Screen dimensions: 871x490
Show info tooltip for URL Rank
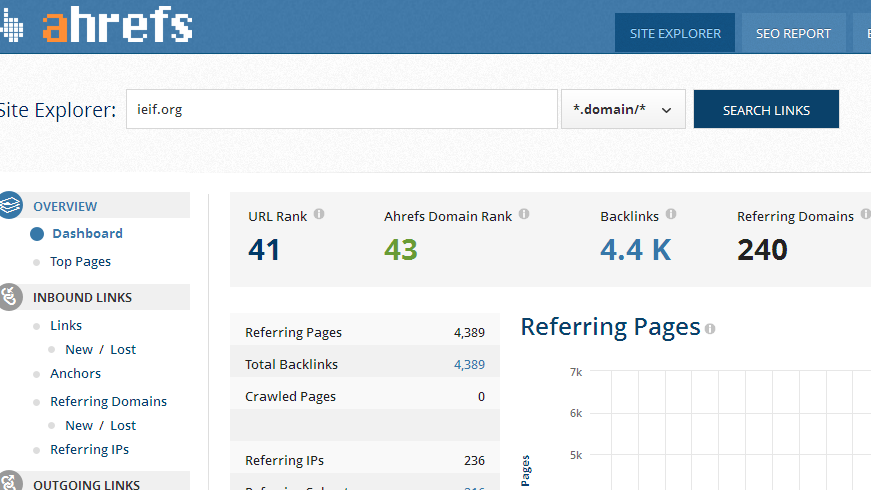(x=319, y=214)
